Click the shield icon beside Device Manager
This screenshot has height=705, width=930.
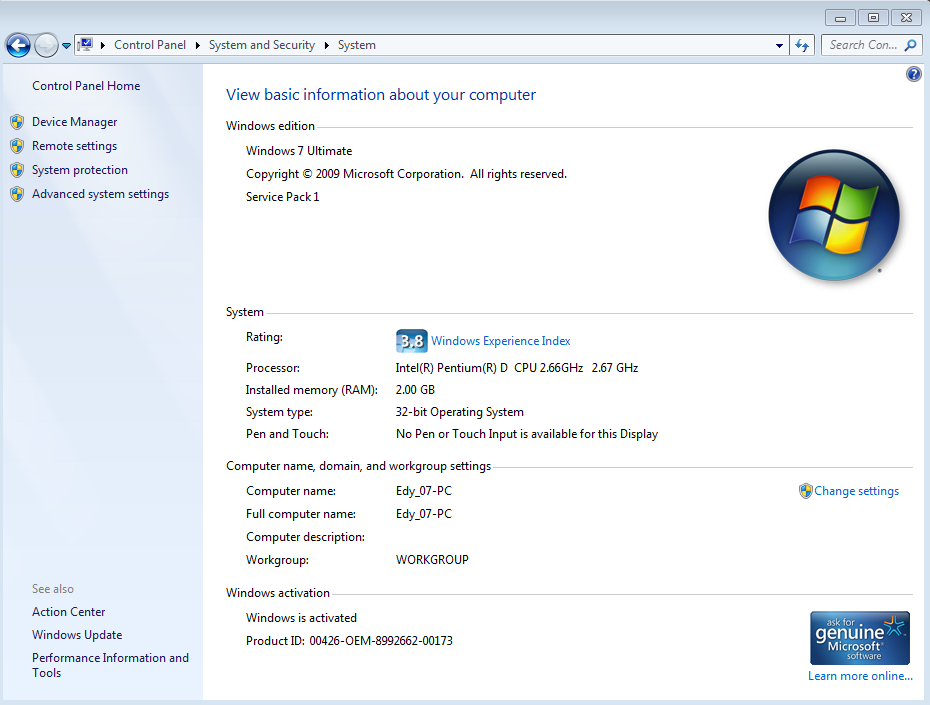click(x=17, y=122)
